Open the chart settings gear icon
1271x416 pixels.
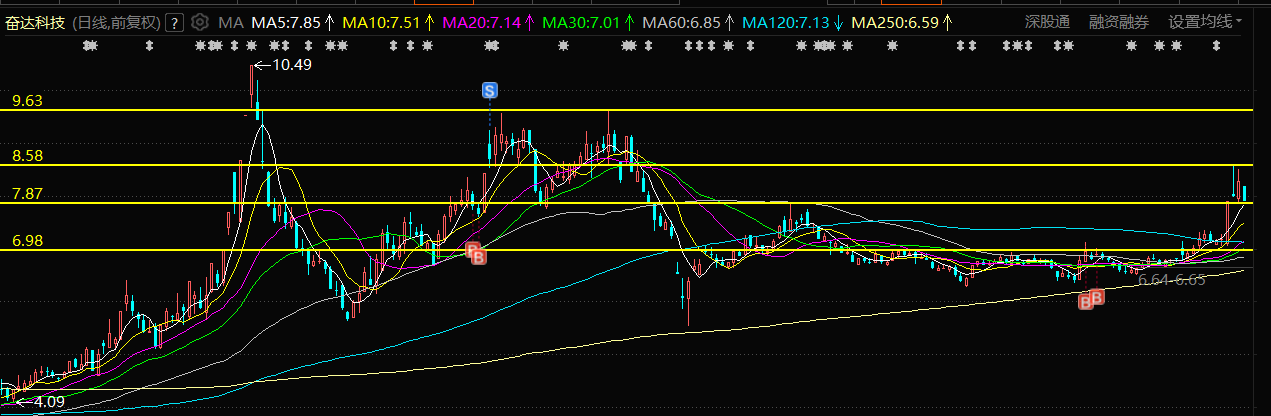pyautogui.click(x=200, y=21)
